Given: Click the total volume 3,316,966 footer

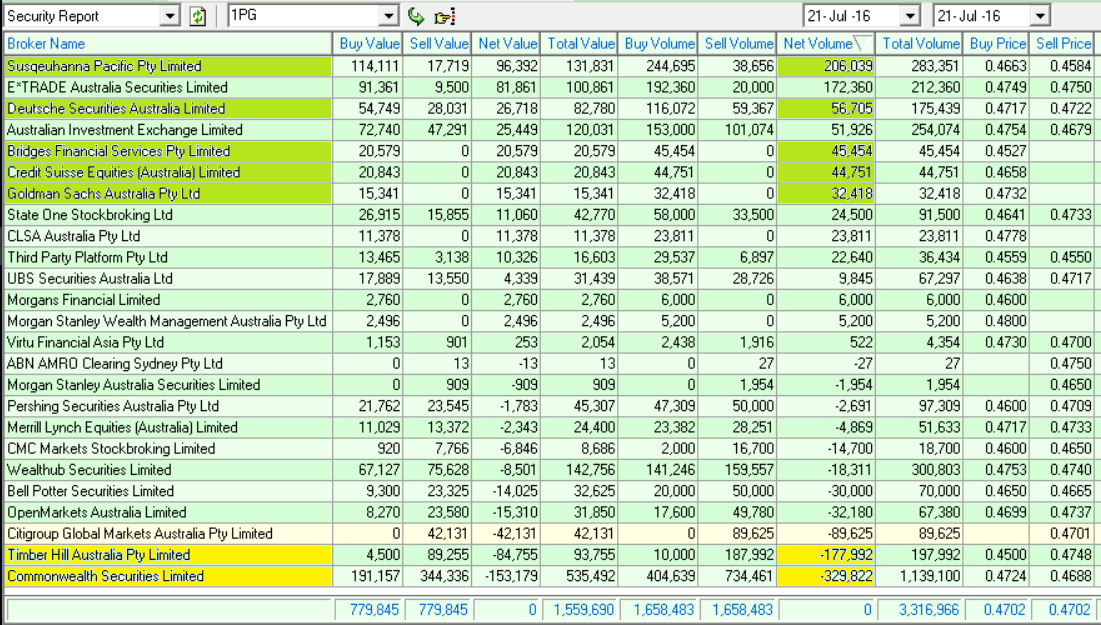Looking at the screenshot, I should 920,610.
